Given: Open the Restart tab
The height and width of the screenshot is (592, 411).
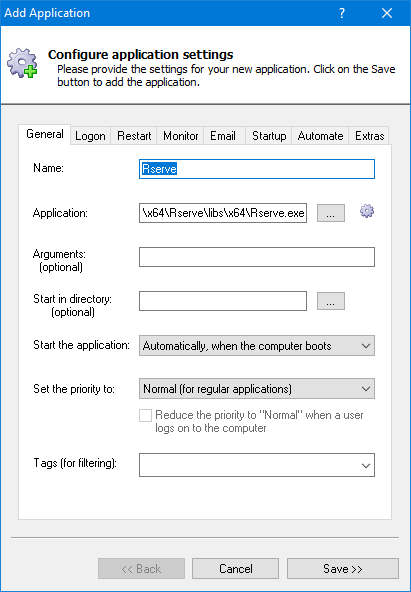Looking at the screenshot, I should point(134,136).
